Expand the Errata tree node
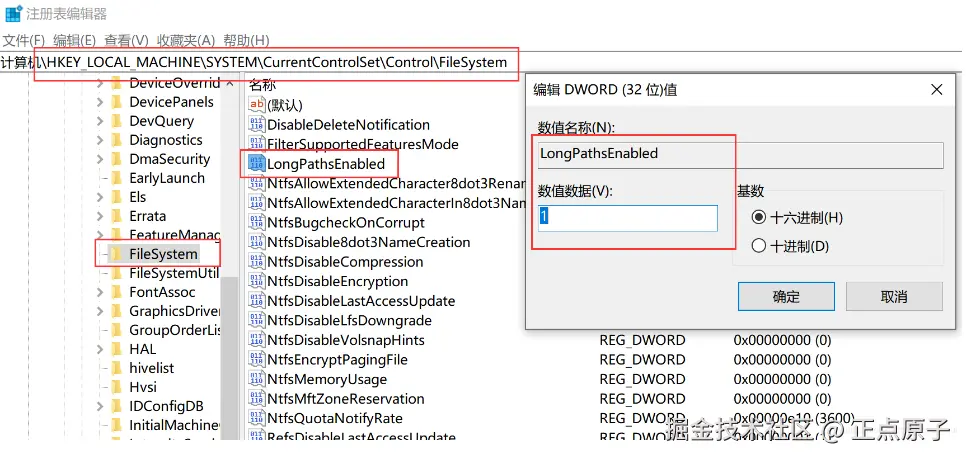This screenshot has width=966, height=459. pyautogui.click(x=100, y=217)
